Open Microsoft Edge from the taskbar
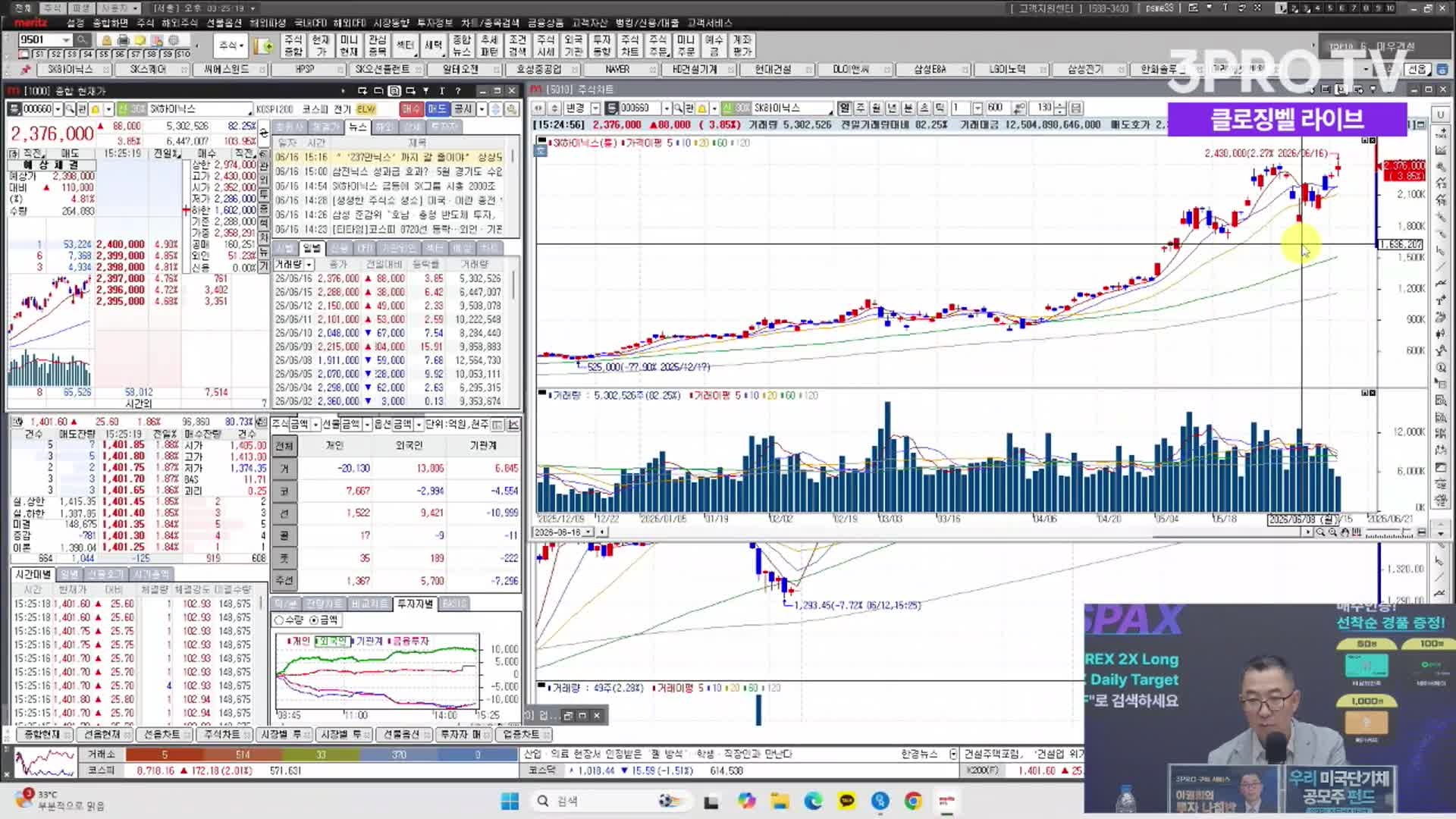 813,801
